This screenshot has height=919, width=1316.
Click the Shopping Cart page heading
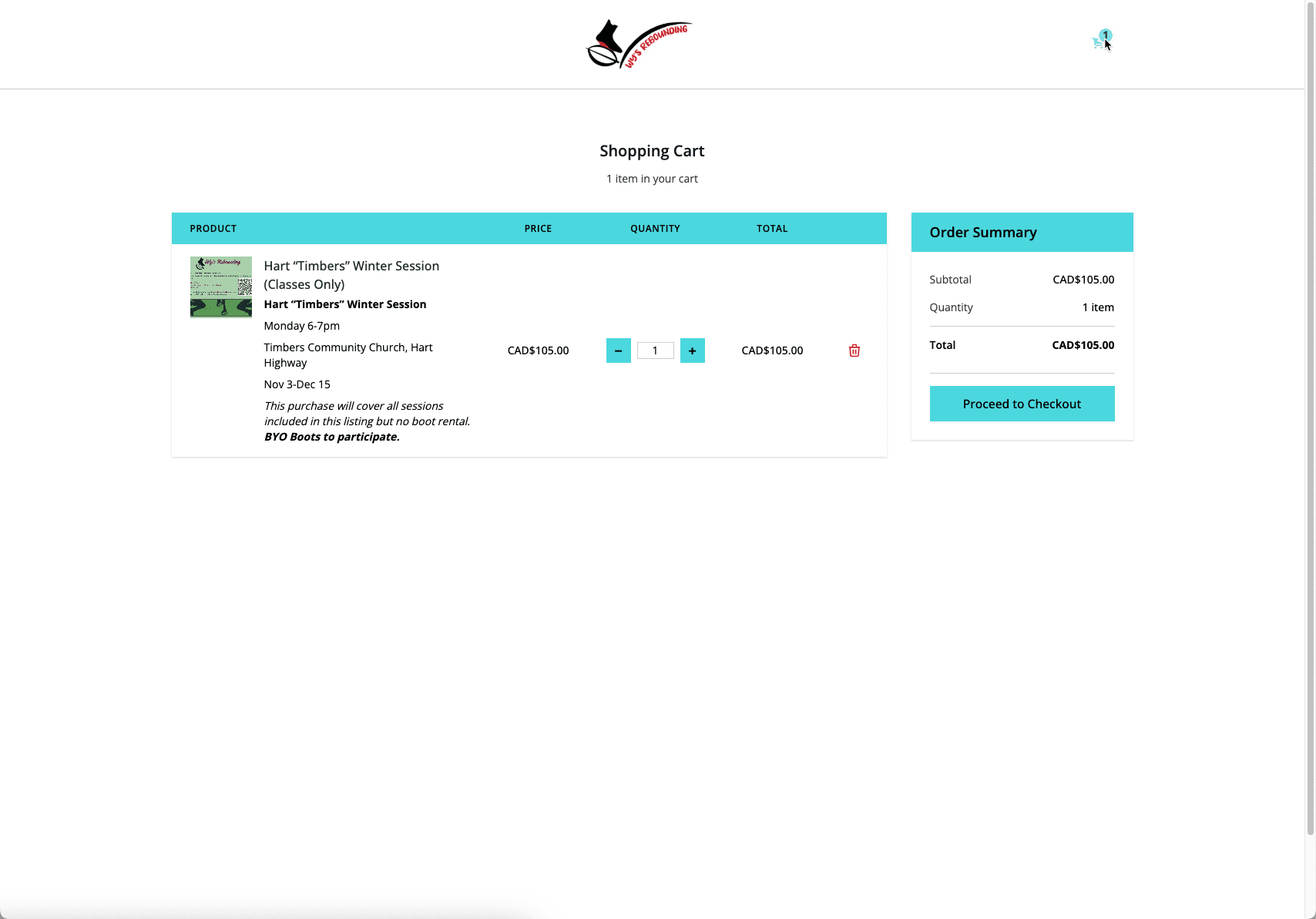pyautogui.click(x=652, y=151)
